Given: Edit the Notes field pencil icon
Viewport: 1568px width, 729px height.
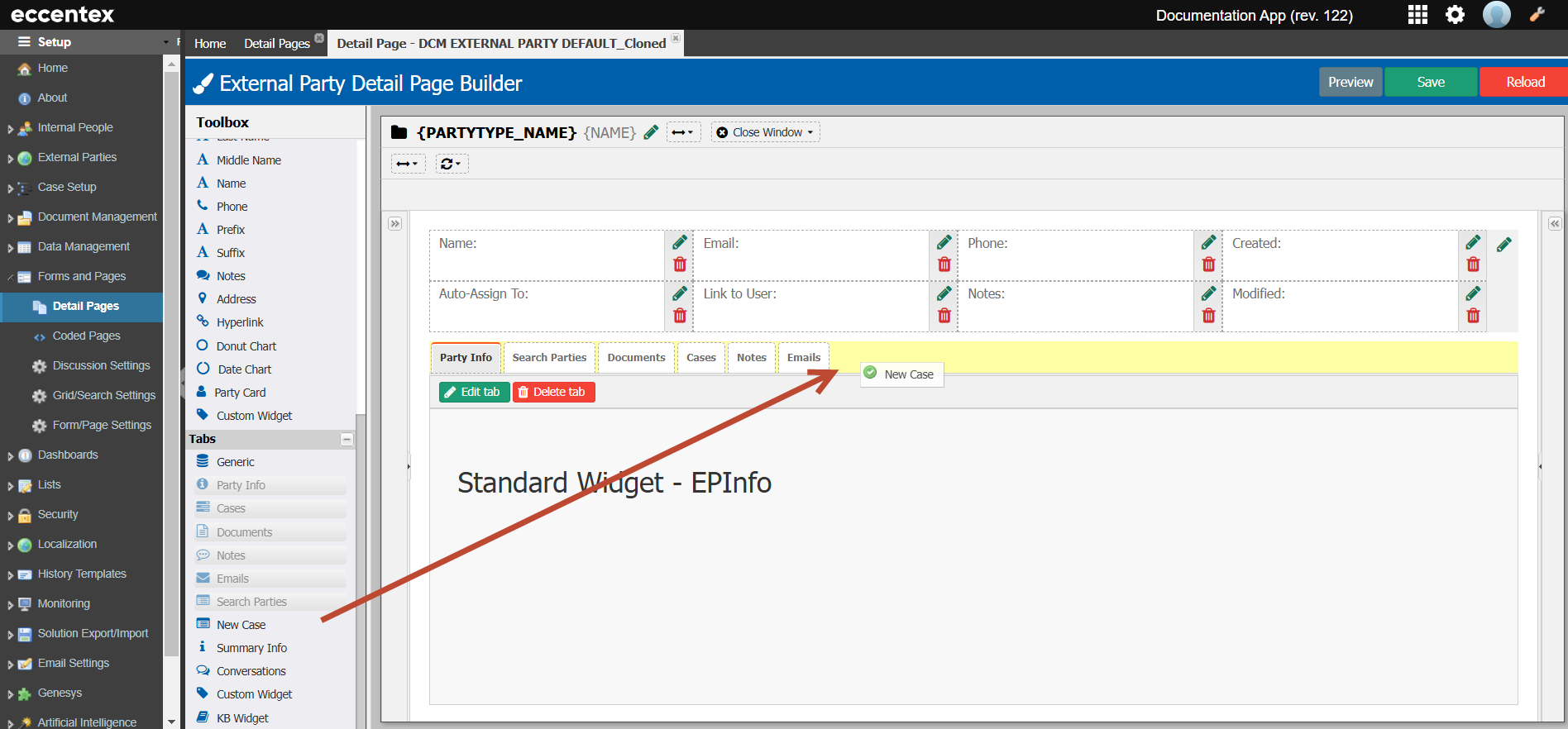Looking at the screenshot, I should click(1209, 293).
